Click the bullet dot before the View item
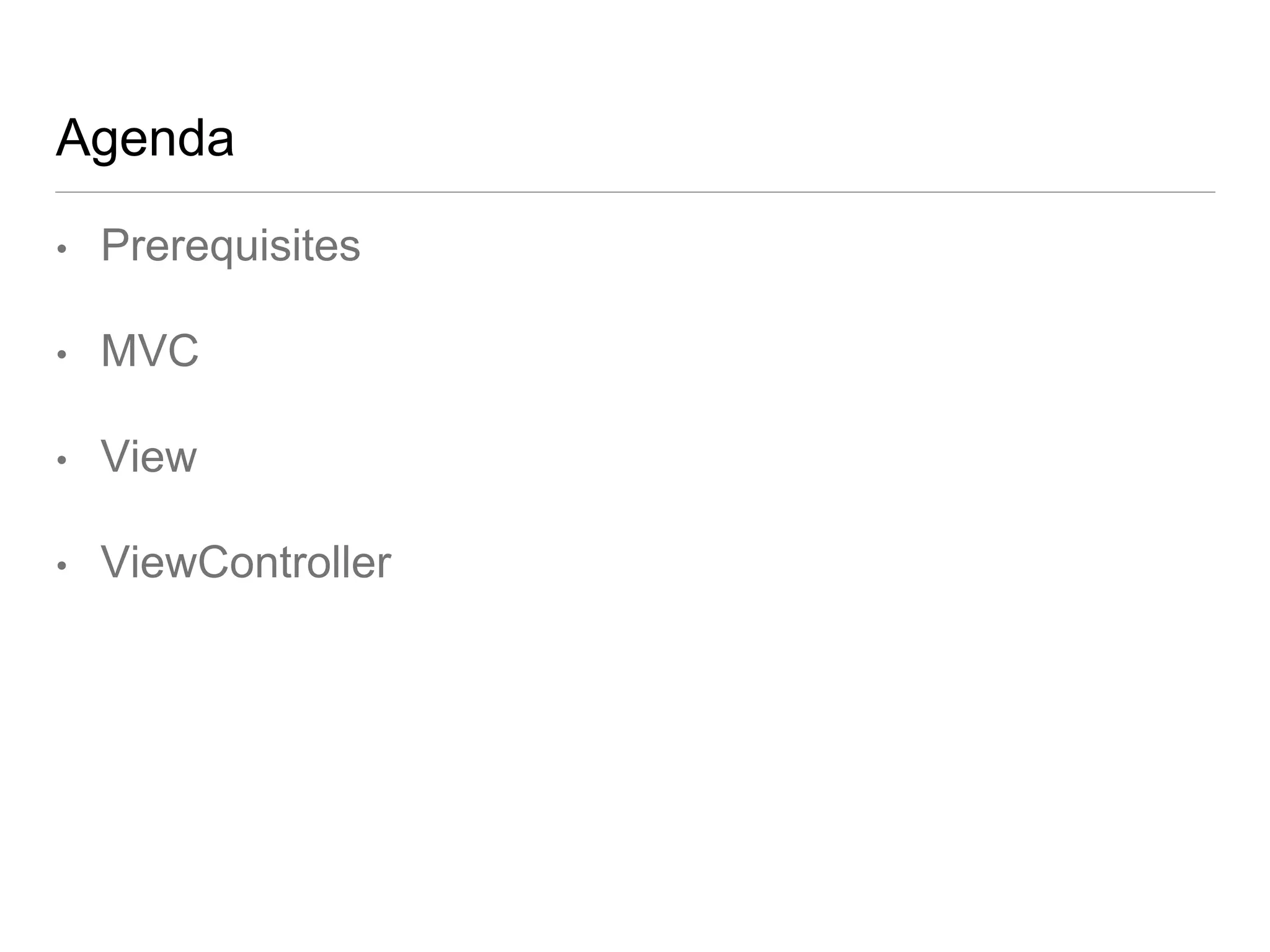This screenshot has width=1270, height=952. tap(61, 461)
